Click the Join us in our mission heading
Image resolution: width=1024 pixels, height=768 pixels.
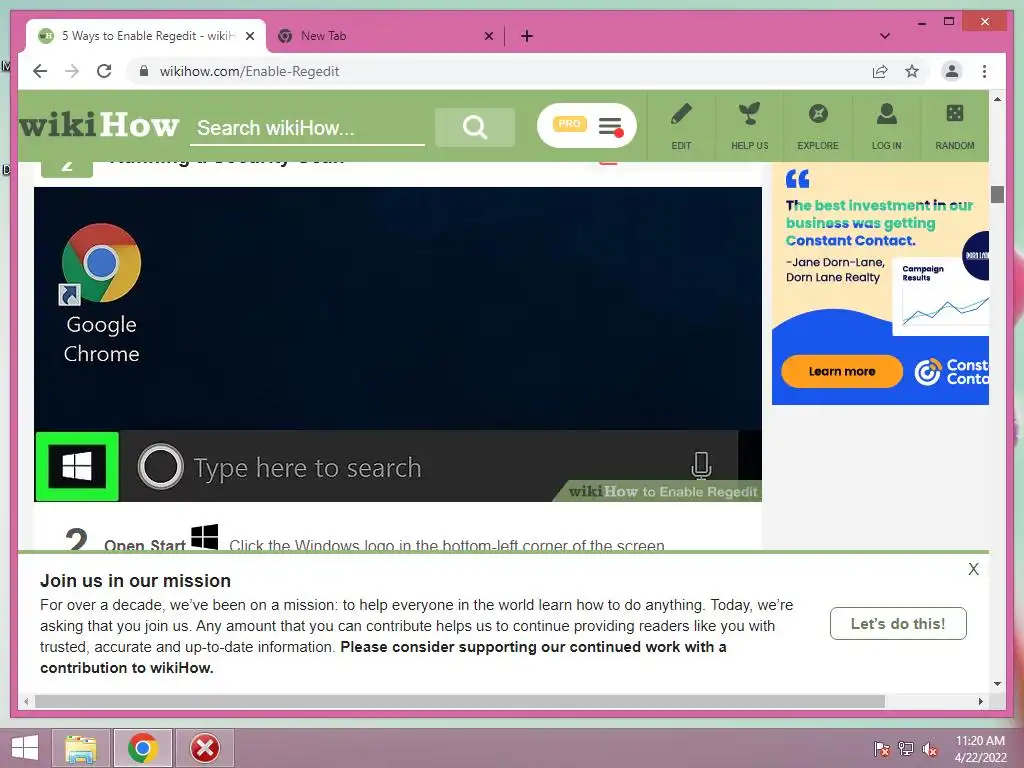pos(135,581)
